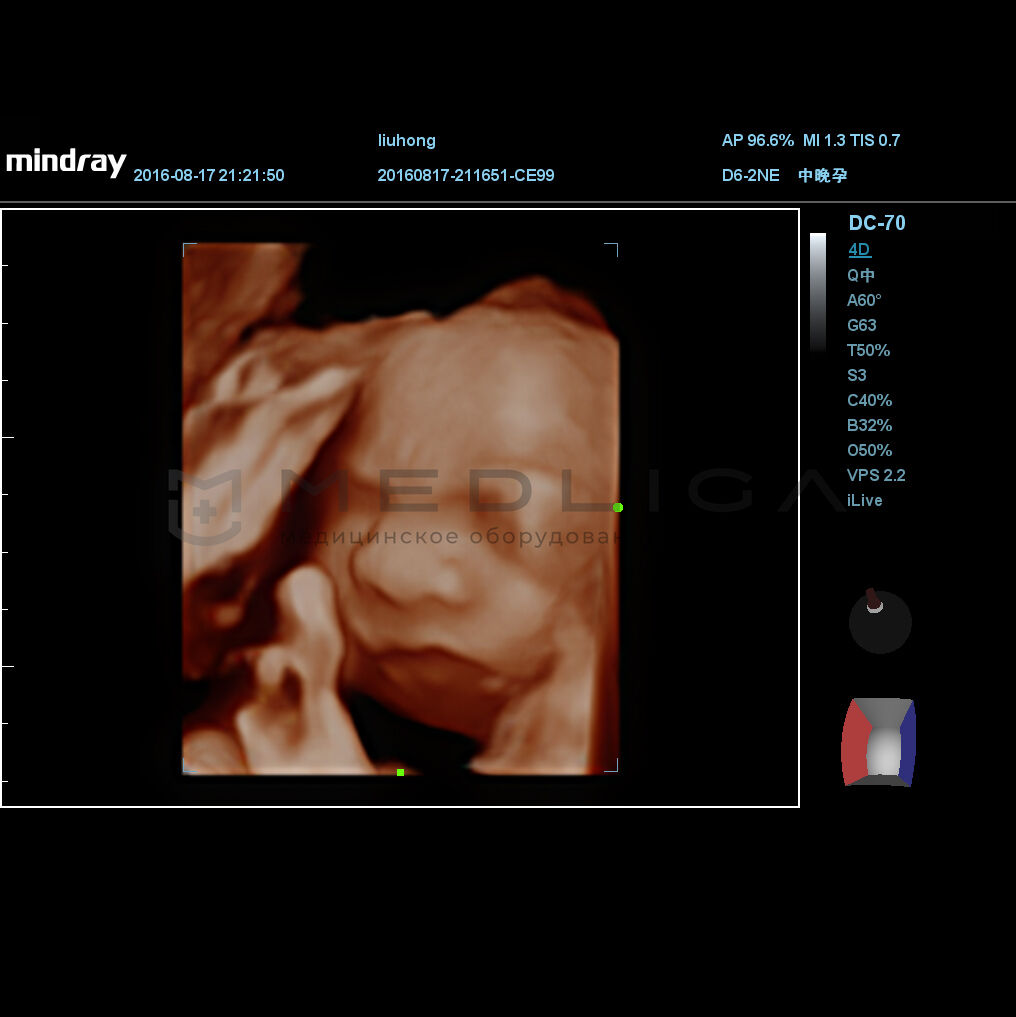Select the iLive rendering mode label

864,501
